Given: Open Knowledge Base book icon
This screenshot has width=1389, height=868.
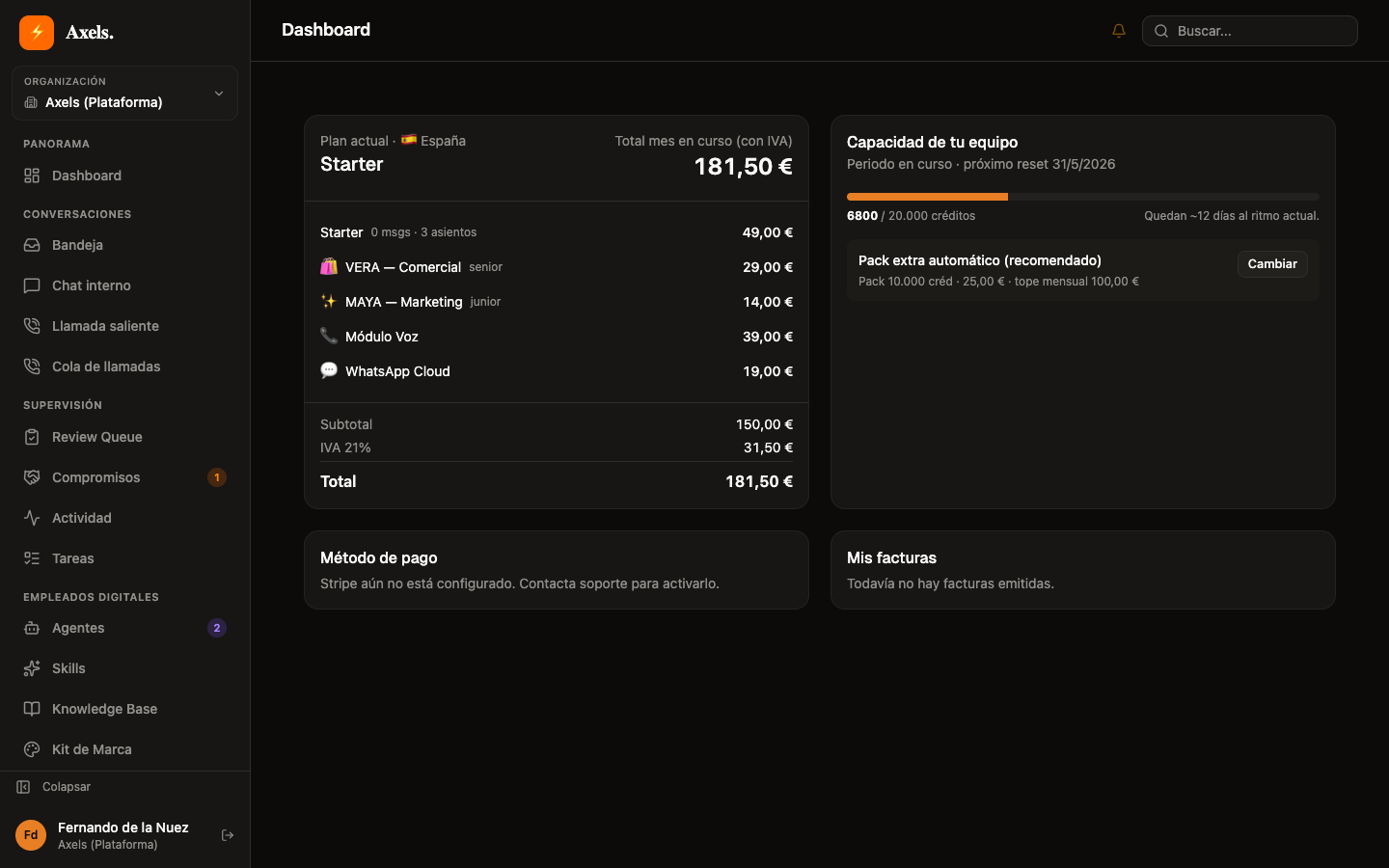Looking at the screenshot, I should [32, 709].
